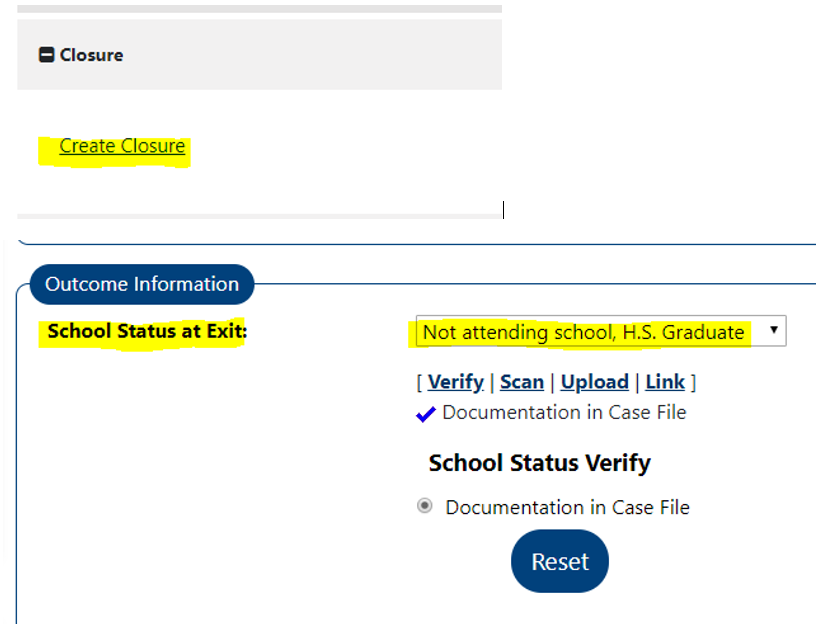Viewport: 834px width, 624px height.
Task: Click the Outcome Information section tab
Action: (142, 284)
